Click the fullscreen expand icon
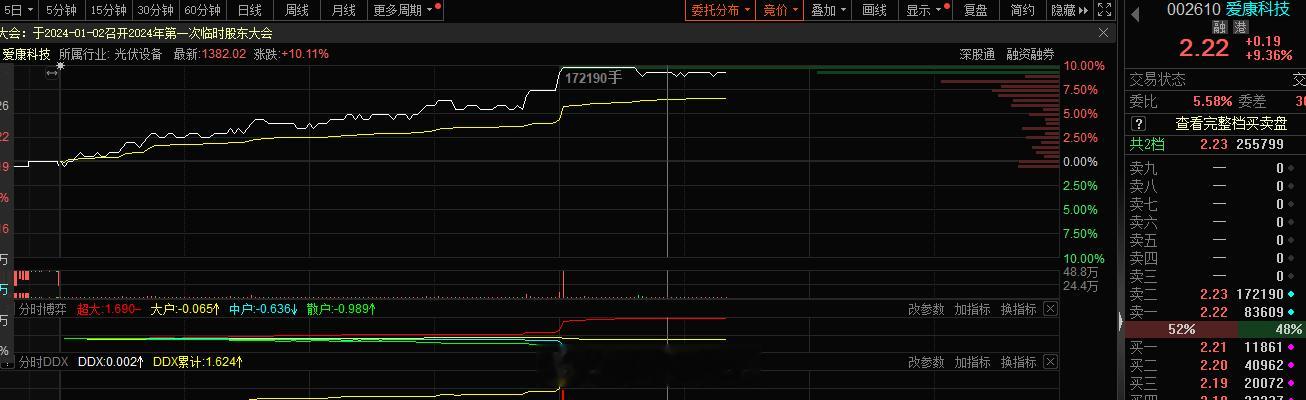The width and height of the screenshot is (1306, 400). click(x=1105, y=10)
